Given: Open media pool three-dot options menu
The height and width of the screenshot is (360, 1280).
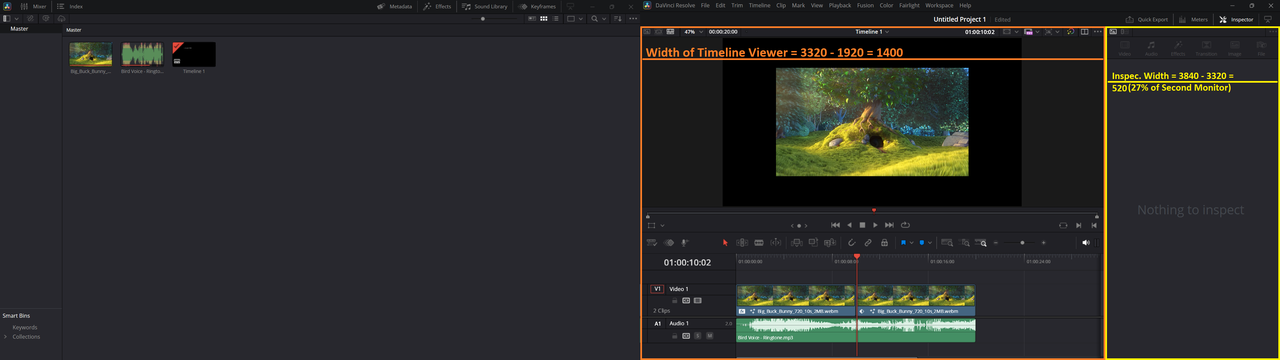Looking at the screenshot, I should 633,18.
